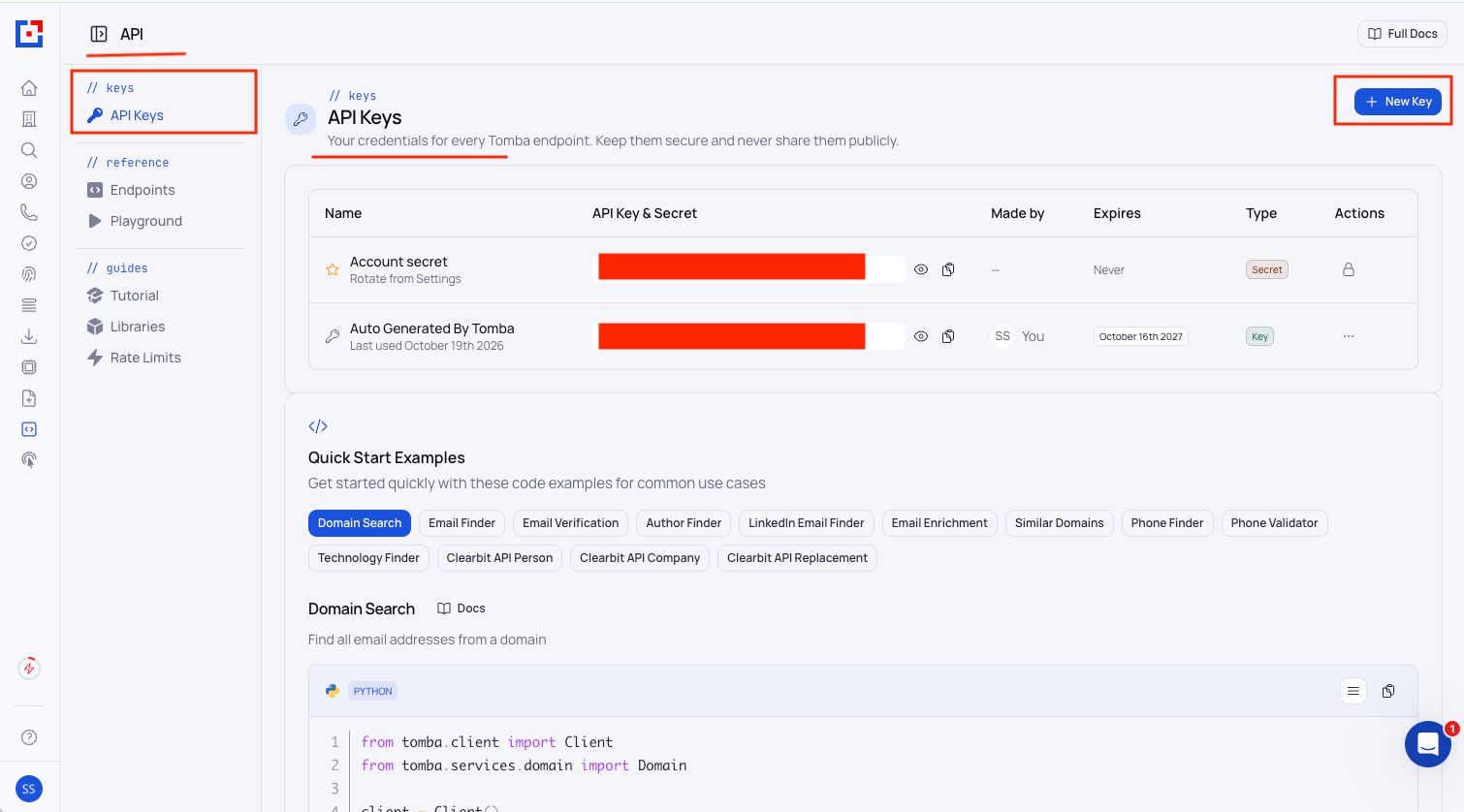
Task: Switch to the Clearbit API Company example
Action: tap(640, 558)
